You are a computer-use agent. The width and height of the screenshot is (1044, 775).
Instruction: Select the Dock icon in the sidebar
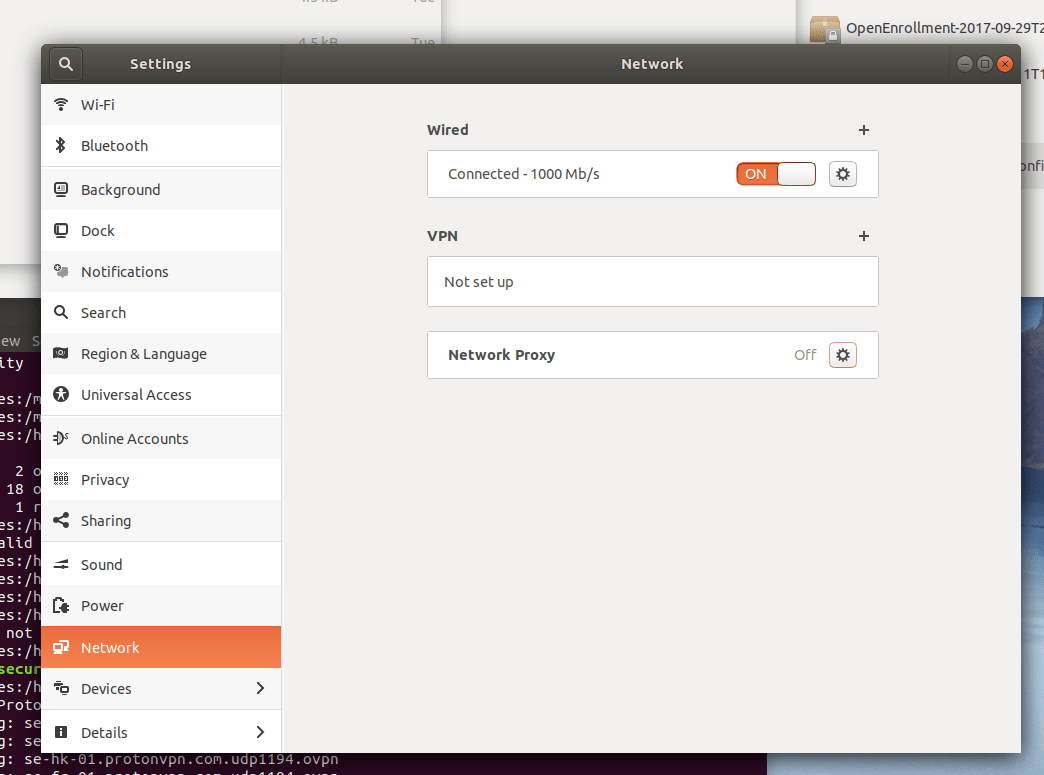point(61,230)
